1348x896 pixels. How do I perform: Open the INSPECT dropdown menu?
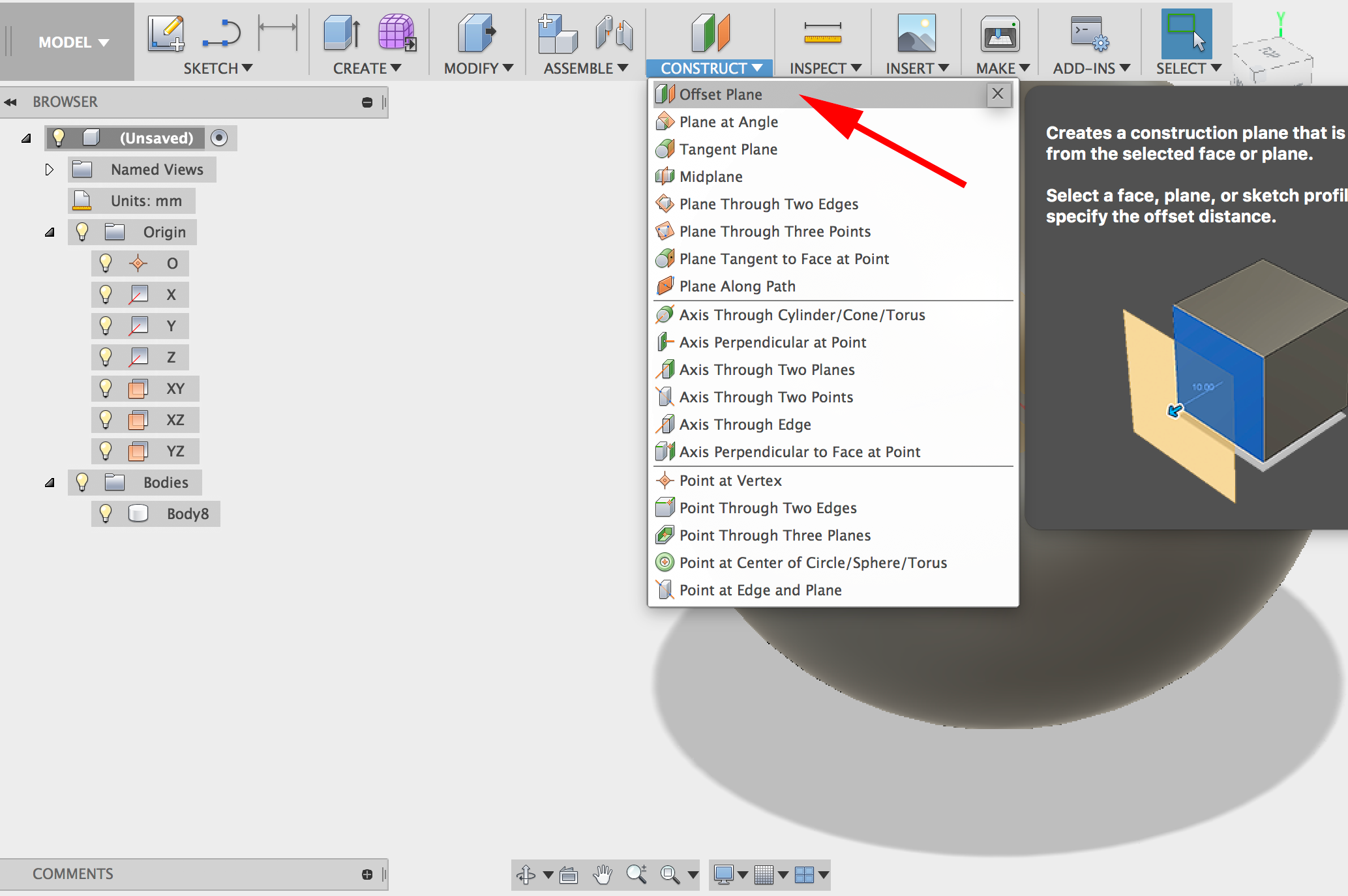[x=825, y=68]
